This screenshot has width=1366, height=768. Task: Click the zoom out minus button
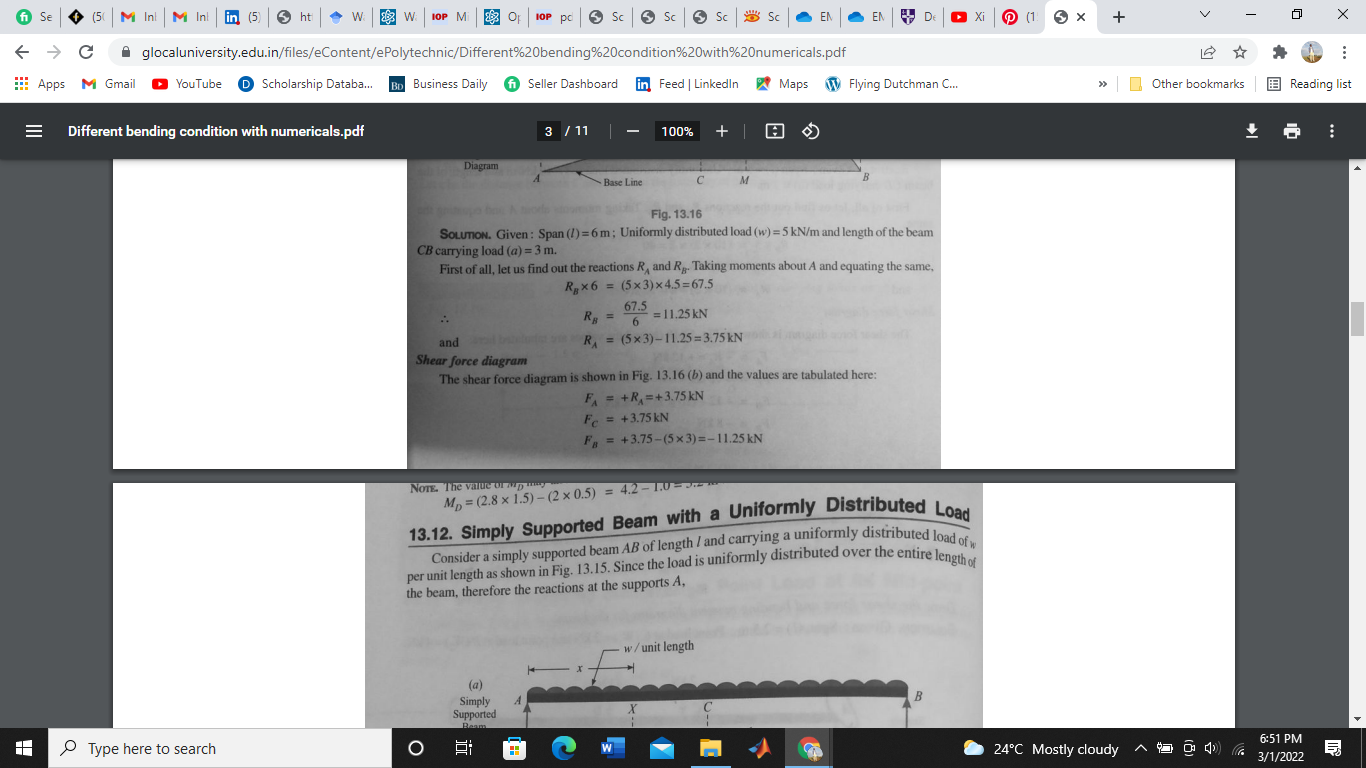pos(632,131)
